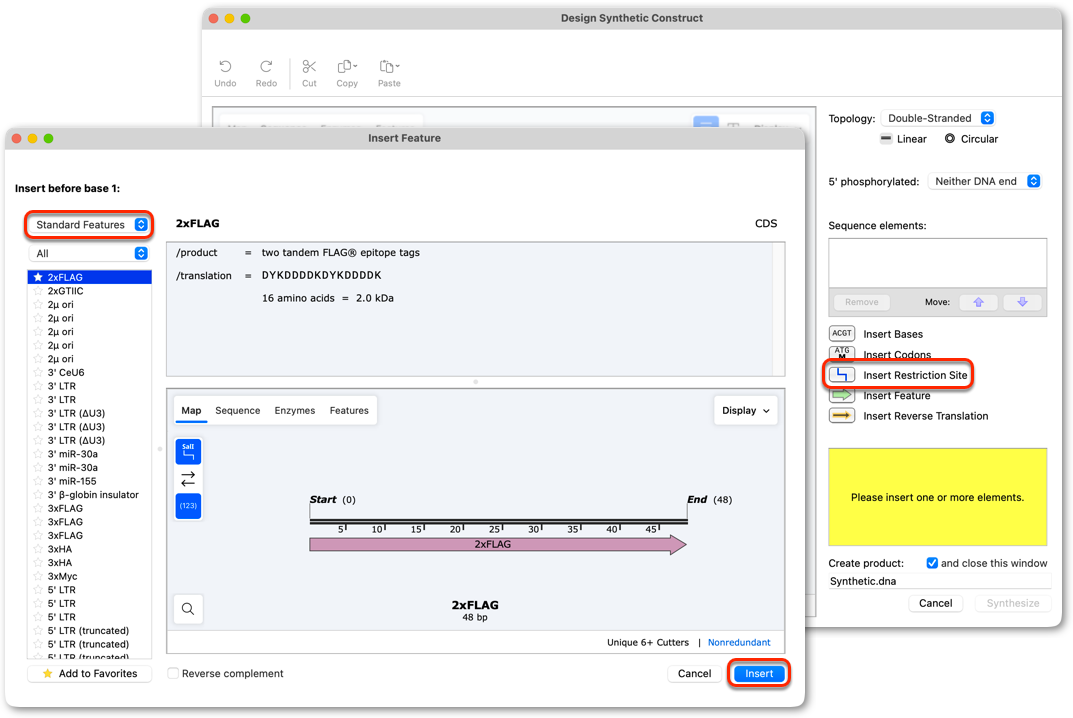Click the Remove sequence element button

coord(862,302)
